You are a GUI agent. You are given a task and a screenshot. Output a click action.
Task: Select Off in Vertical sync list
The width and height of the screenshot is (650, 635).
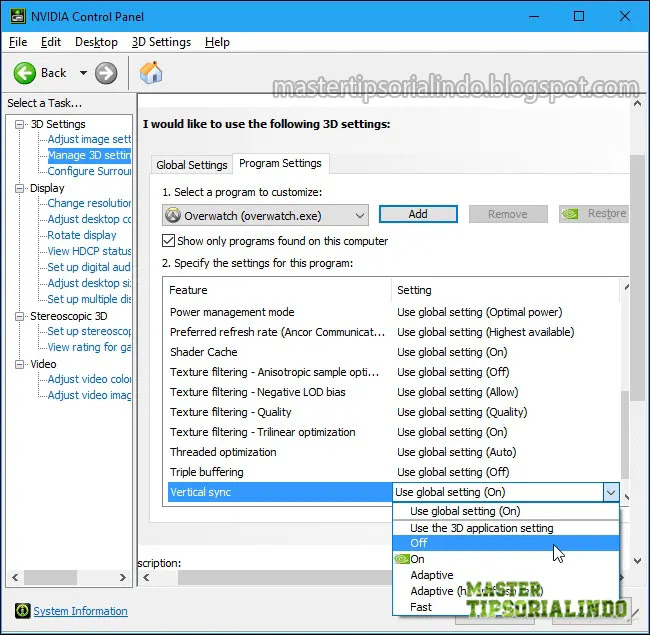point(506,543)
